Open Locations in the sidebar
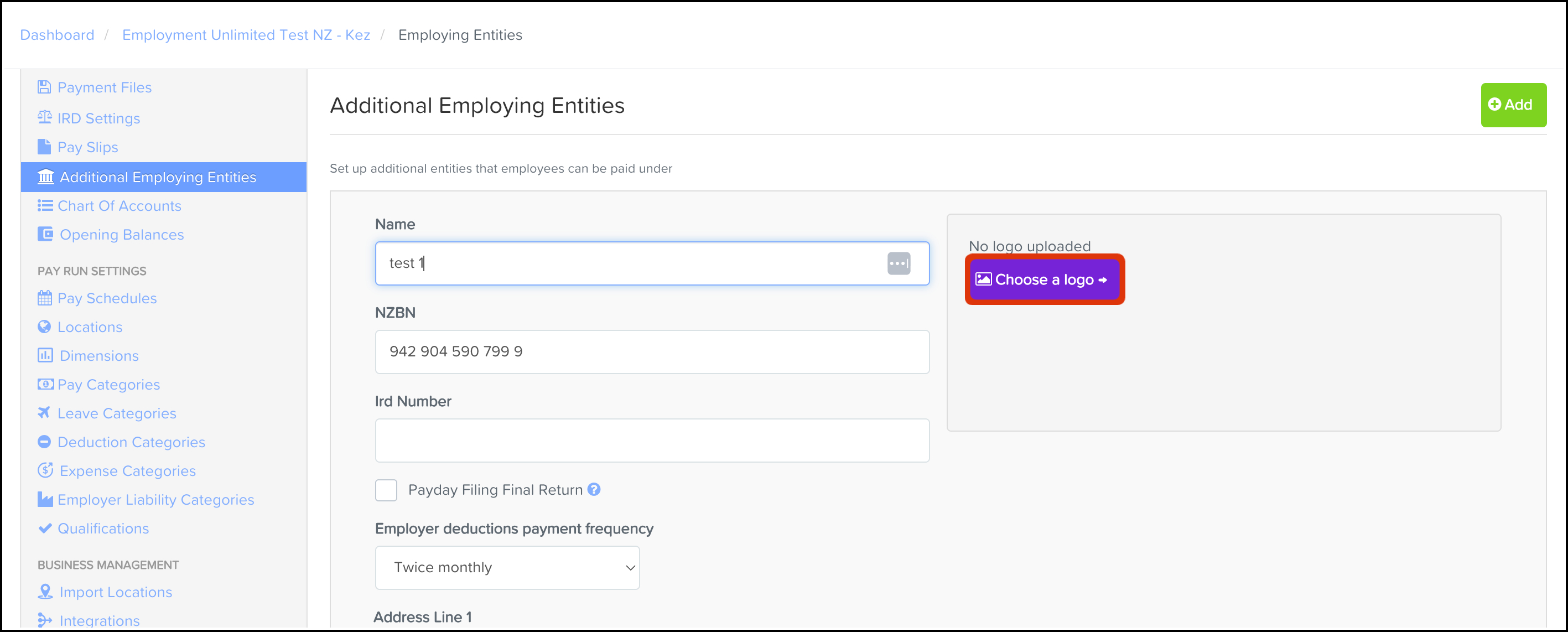 coord(90,327)
